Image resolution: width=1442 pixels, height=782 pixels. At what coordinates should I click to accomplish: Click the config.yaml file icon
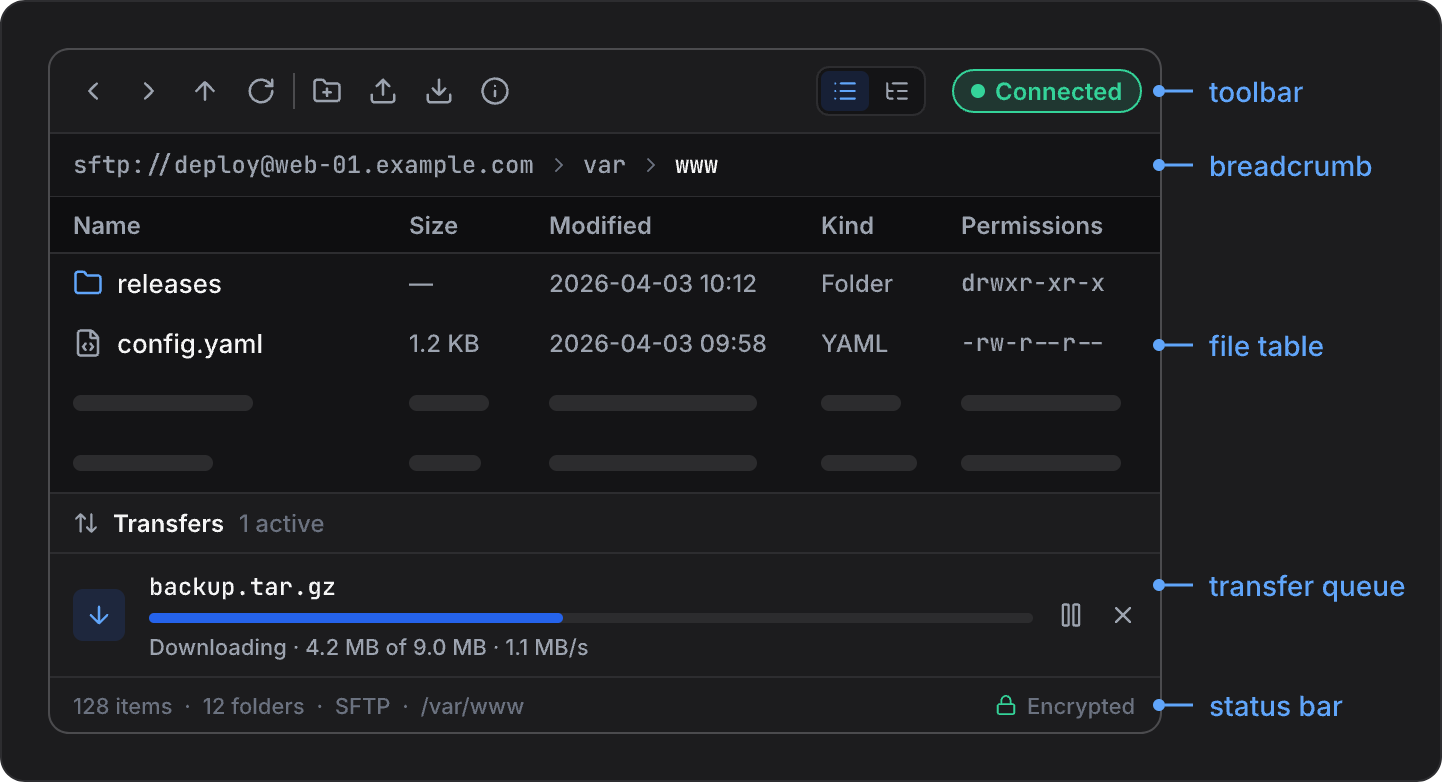[88, 344]
